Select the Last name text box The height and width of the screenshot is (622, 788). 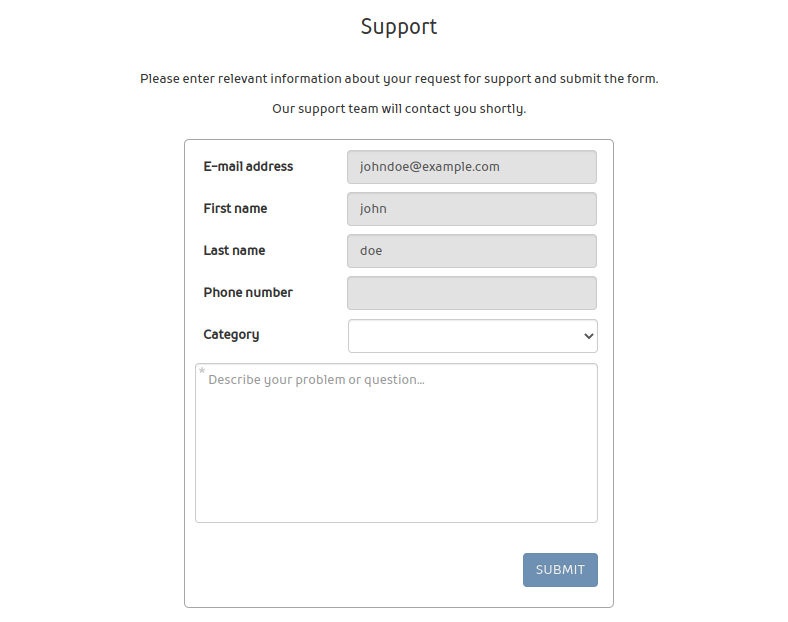[471, 251]
